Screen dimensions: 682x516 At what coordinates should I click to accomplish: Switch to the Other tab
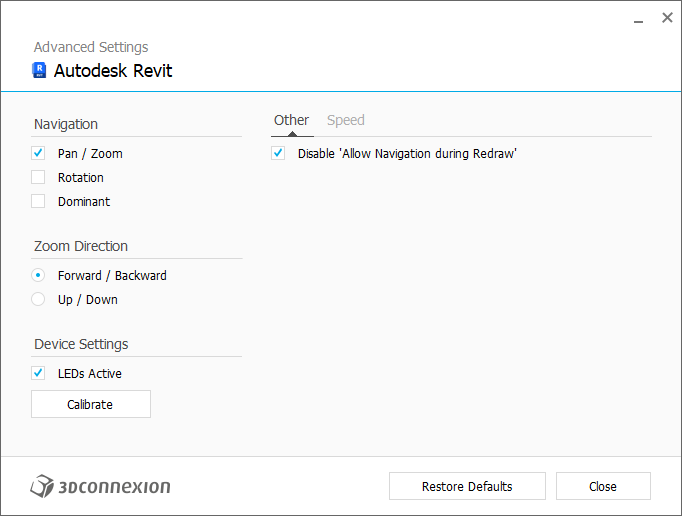[x=291, y=120]
